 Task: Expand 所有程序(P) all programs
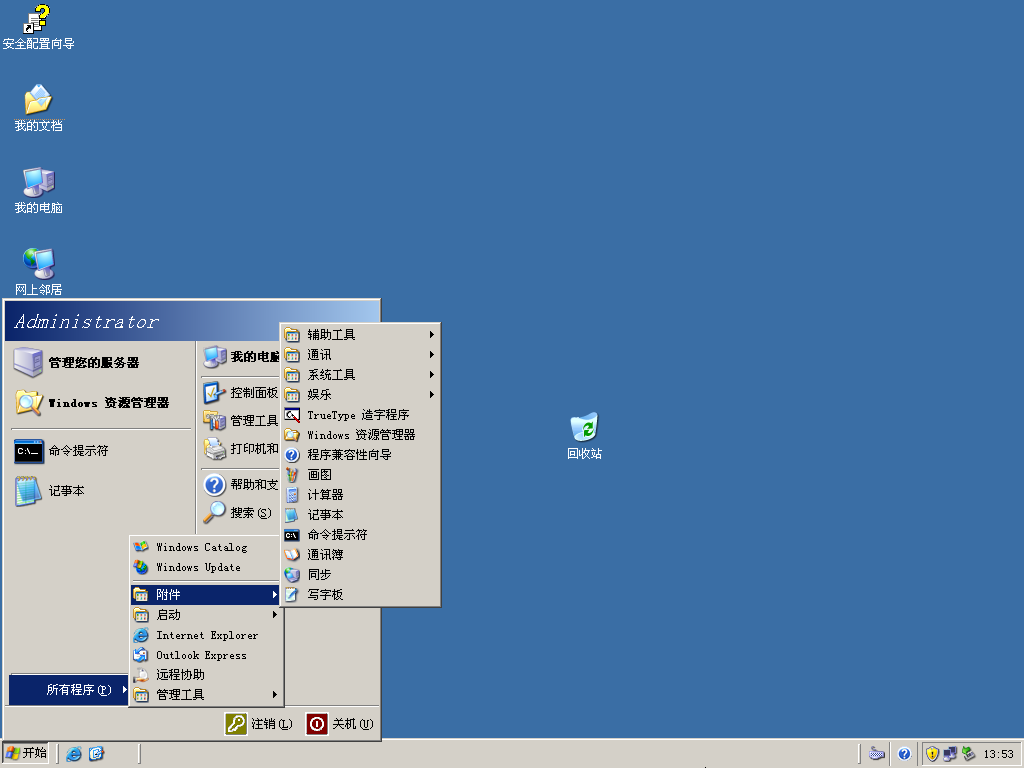coord(69,690)
